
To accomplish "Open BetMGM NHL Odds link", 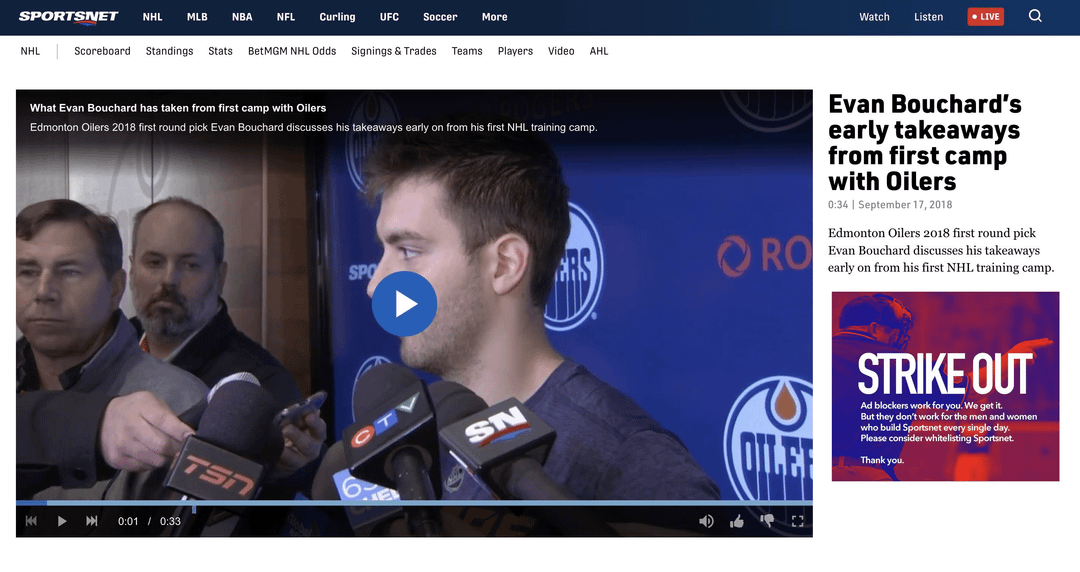I will coord(292,51).
